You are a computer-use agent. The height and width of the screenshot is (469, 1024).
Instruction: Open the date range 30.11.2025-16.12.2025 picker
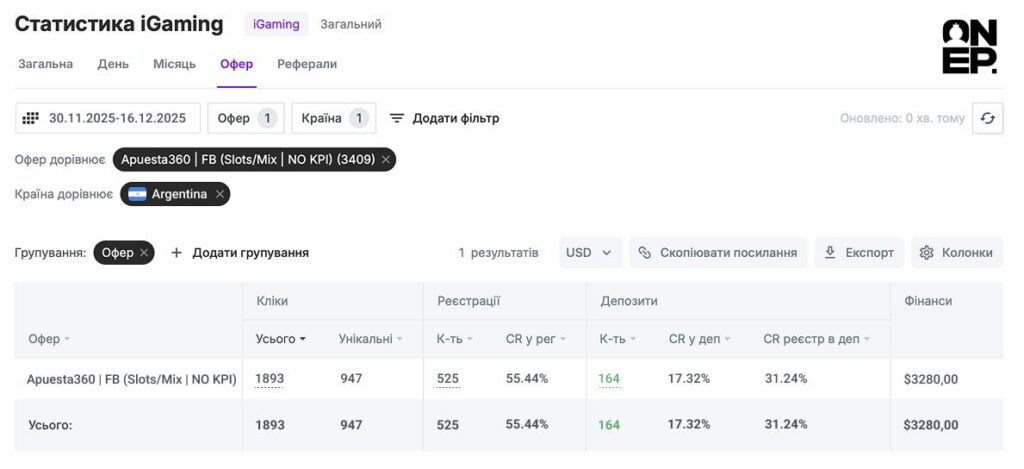pos(108,118)
